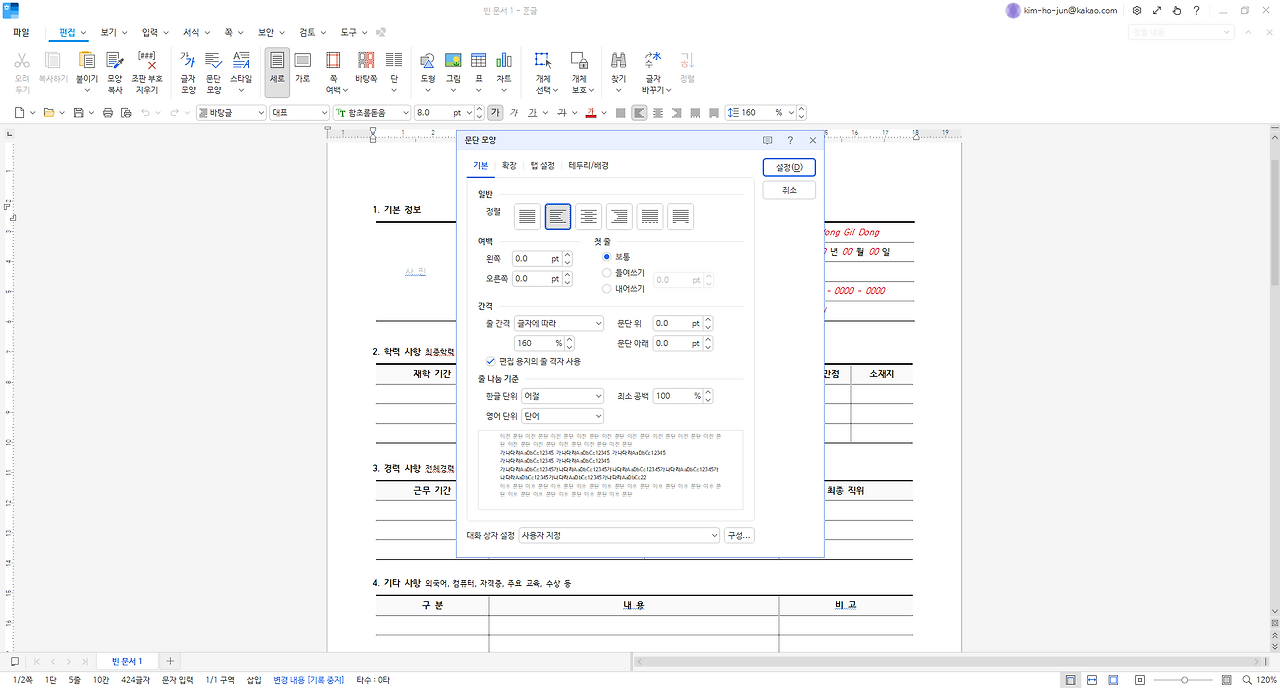Open 대화 상자 설정 사용자 지정 dropdown
The width and height of the screenshot is (1280, 688).
619,536
